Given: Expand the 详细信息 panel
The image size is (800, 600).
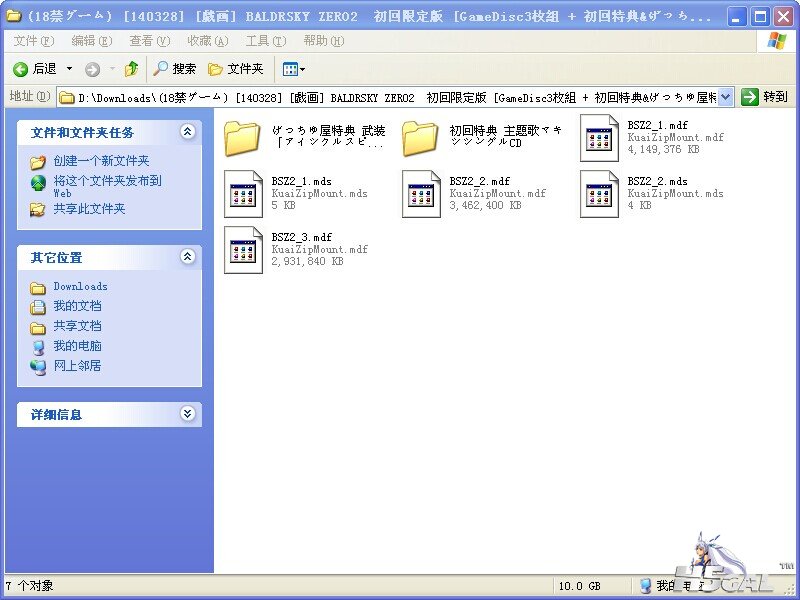Looking at the screenshot, I should pos(187,413).
